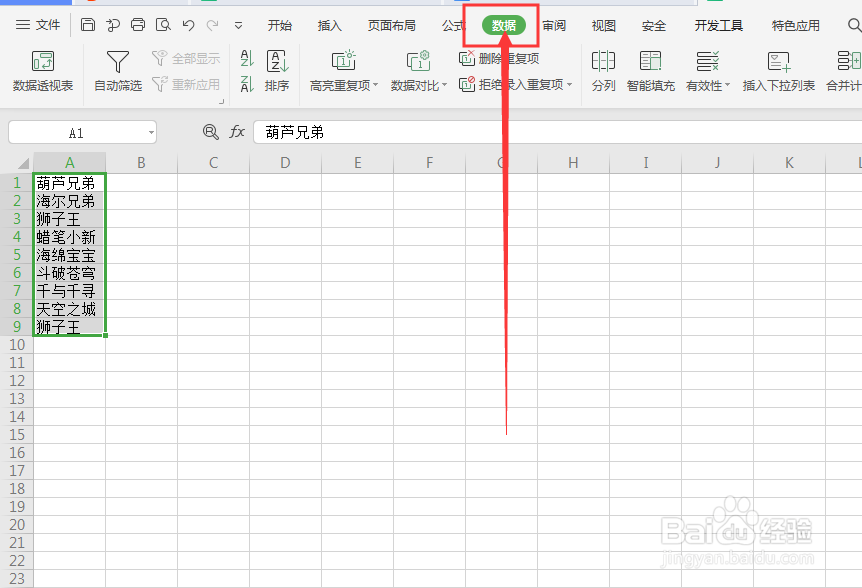This screenshot has width=862, height=588.
Task: Click cell containing 蜡笔小新
Action: [x=69, y=237]
